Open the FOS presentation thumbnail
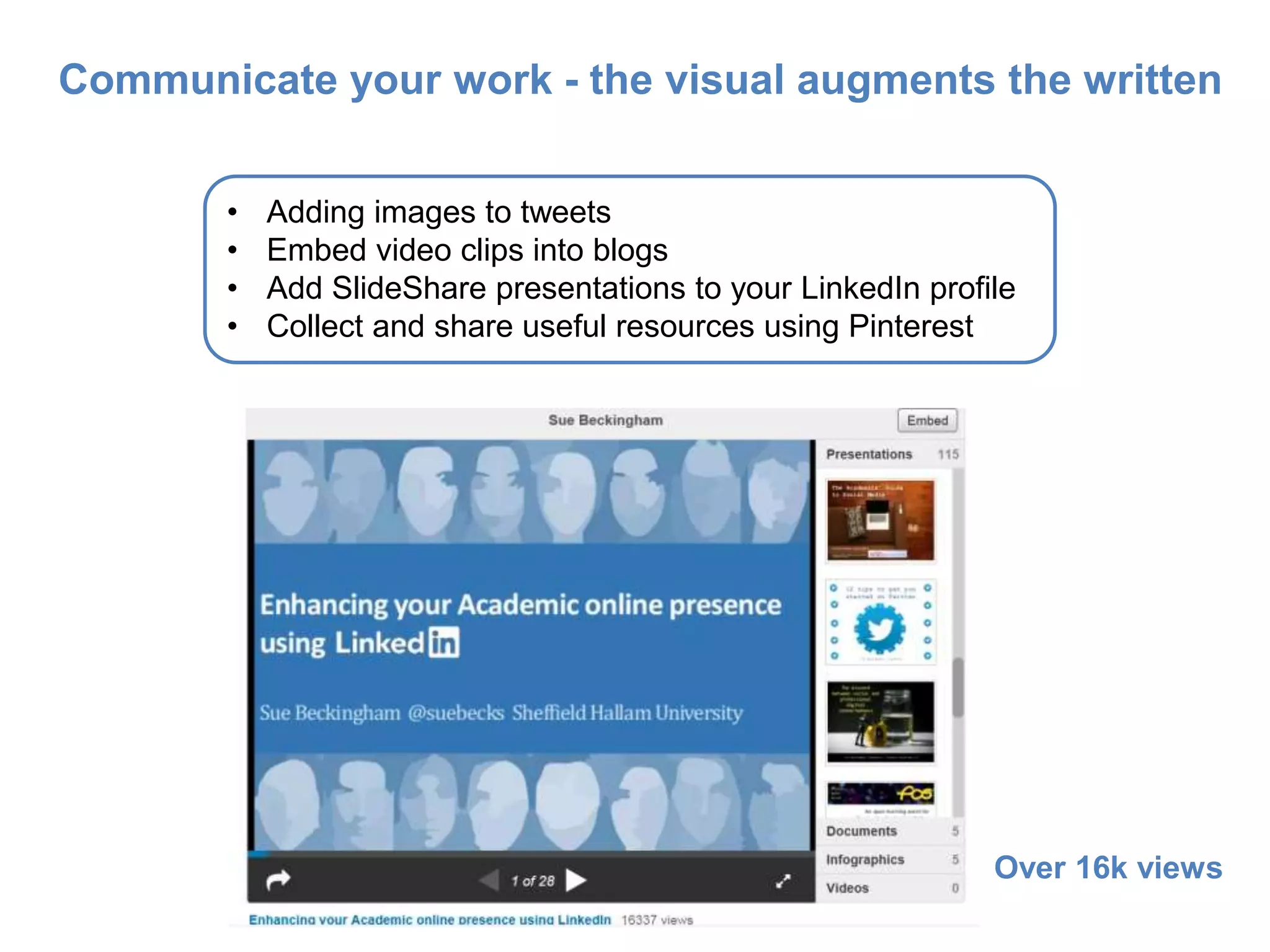Viewport: 1270px width, 952px height. coord(881,800)
